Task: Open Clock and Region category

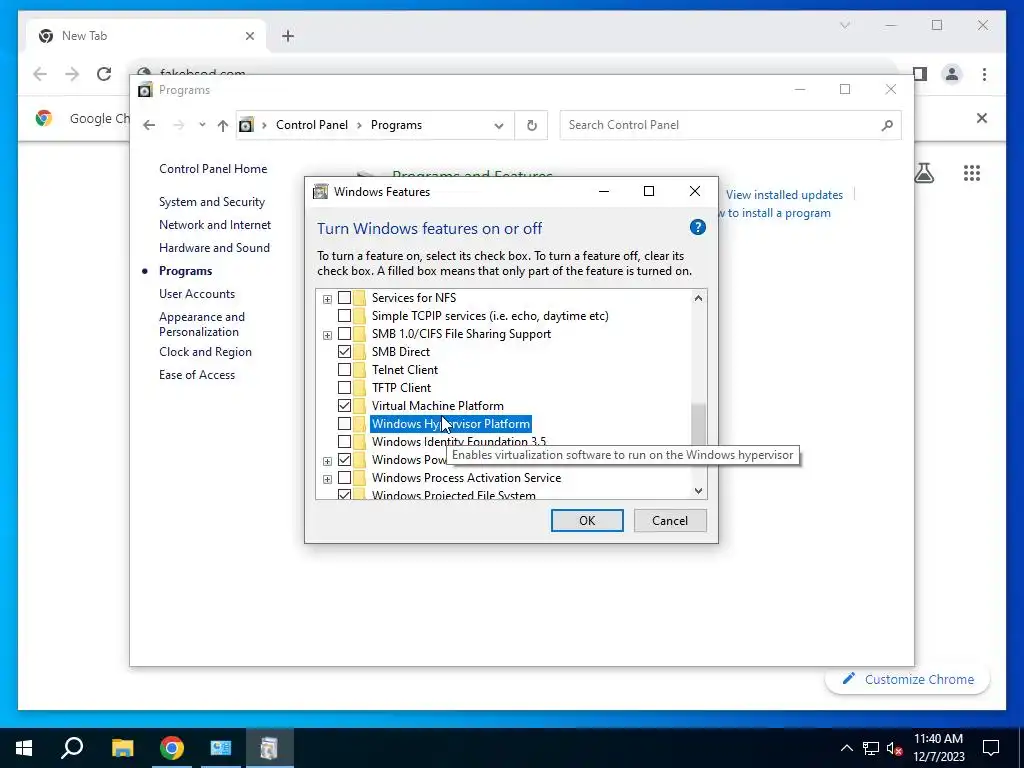Action: 205,351
